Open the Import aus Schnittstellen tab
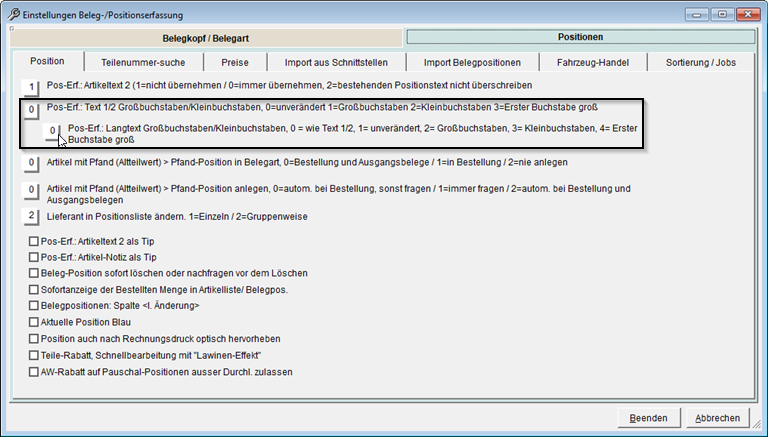The image size is (768, 437). point(336,63)
